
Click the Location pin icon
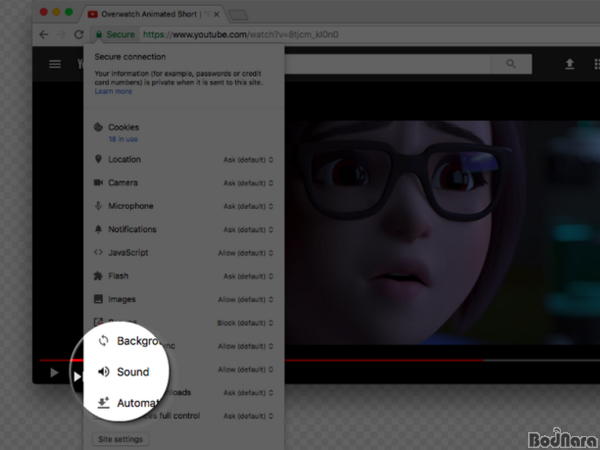click(98, 159)
